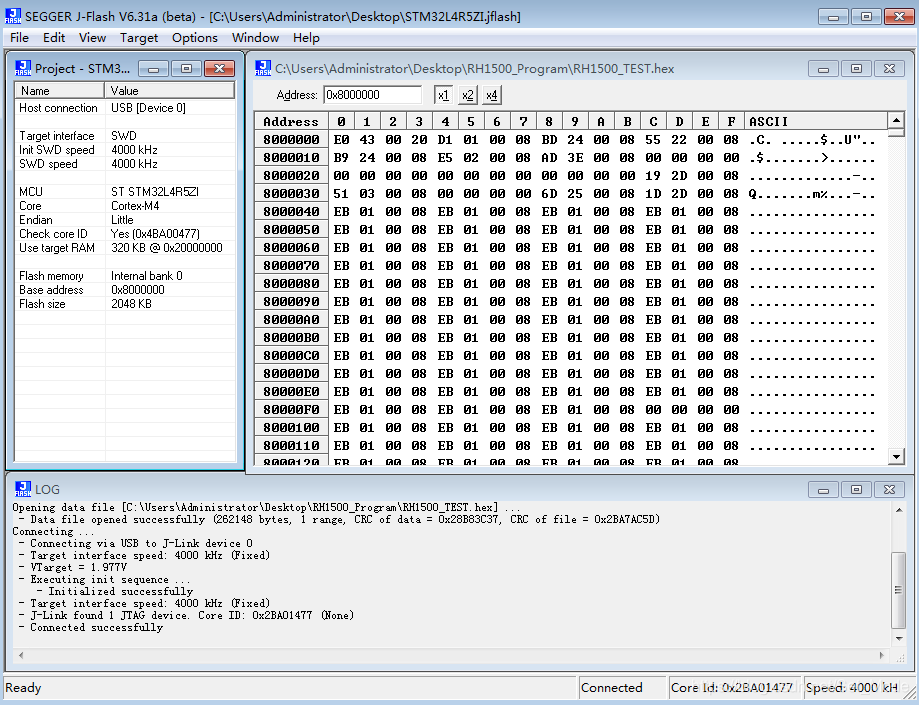Select the Base address 0x8000000 value
This screenshot has width=919, height=705.
click(138, 290)
